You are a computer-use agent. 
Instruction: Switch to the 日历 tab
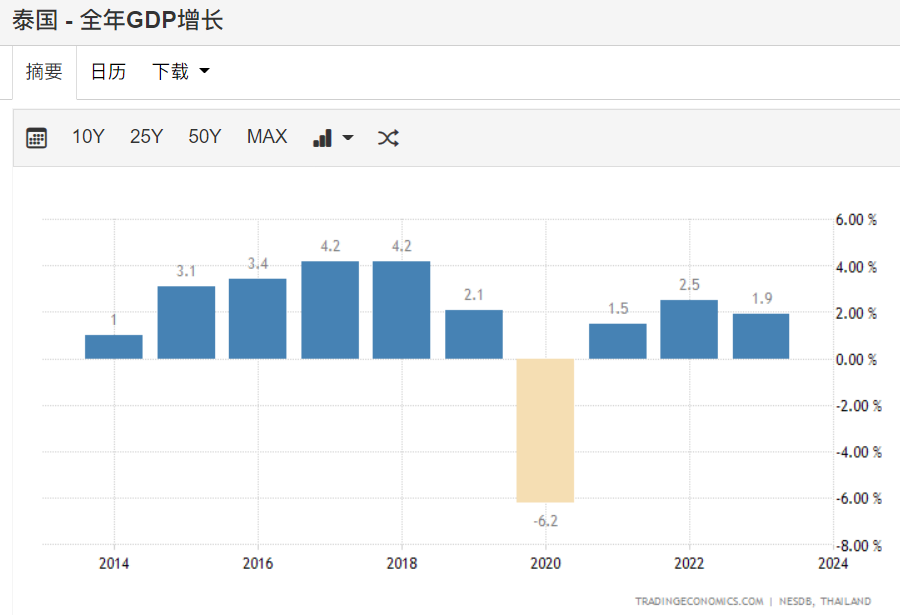tap(108, 72)
